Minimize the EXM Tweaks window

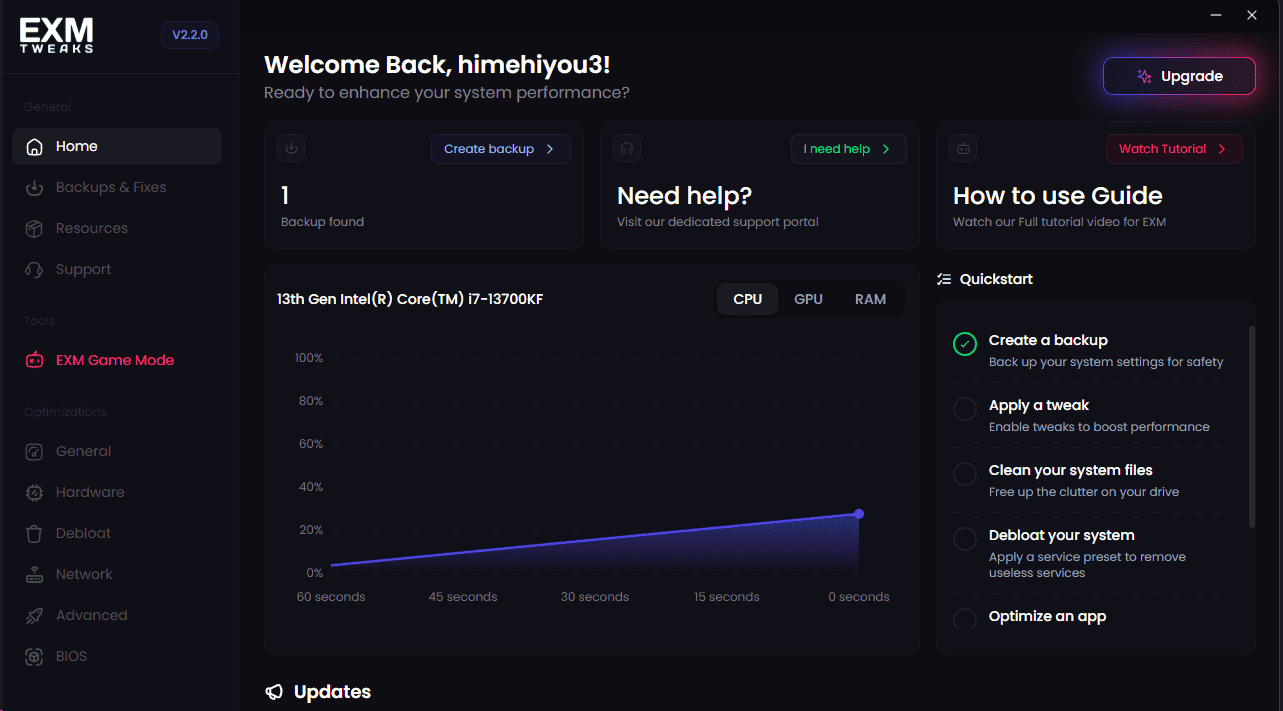tap(1216, 15)
